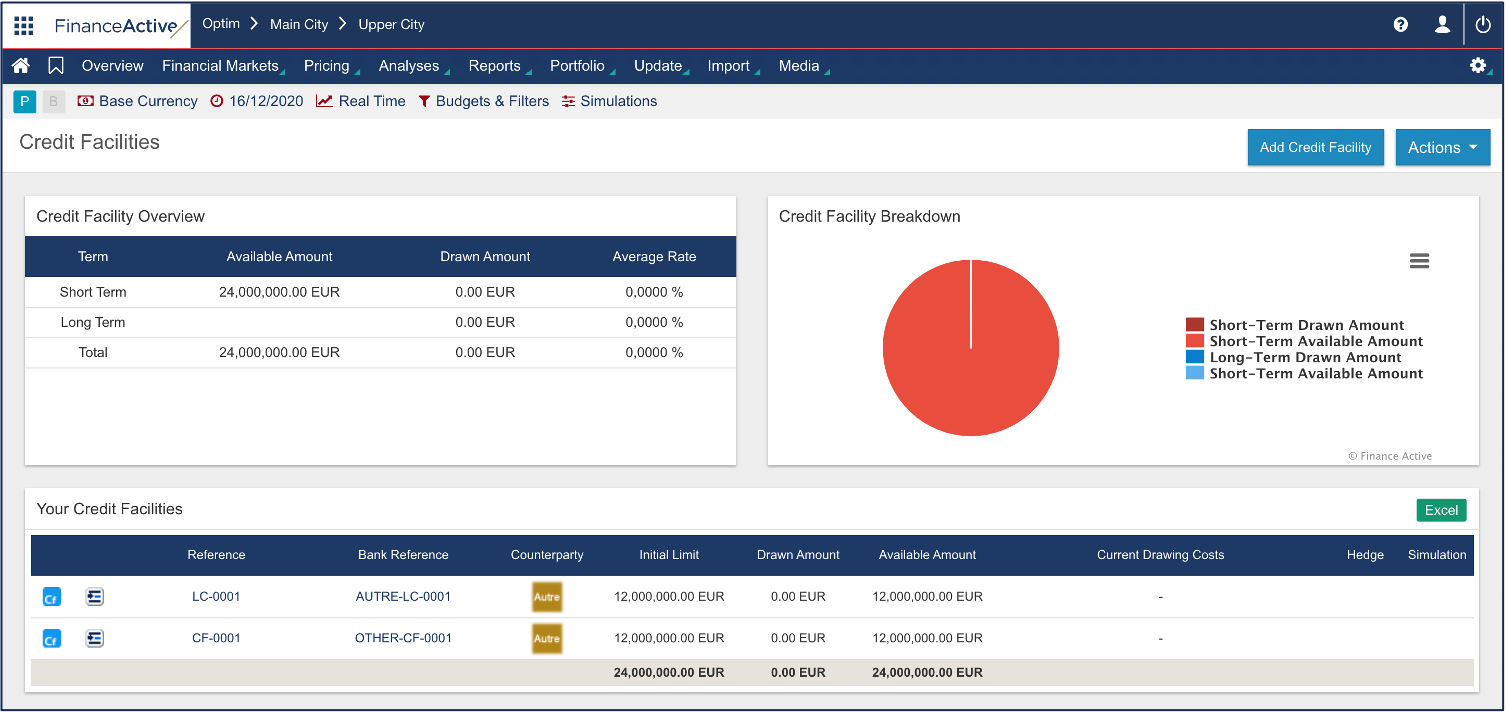This screenshot has height=712, width=1506.
Task: Toggle the B mode button
Action: [x=54, y=101]
